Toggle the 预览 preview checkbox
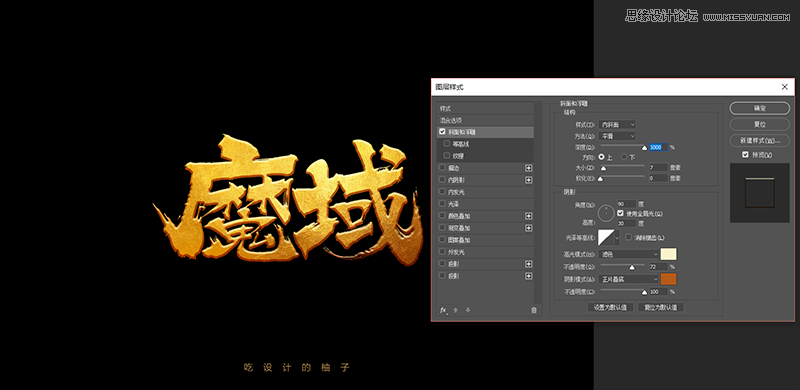The image size is (800, 390). [745, 155]
